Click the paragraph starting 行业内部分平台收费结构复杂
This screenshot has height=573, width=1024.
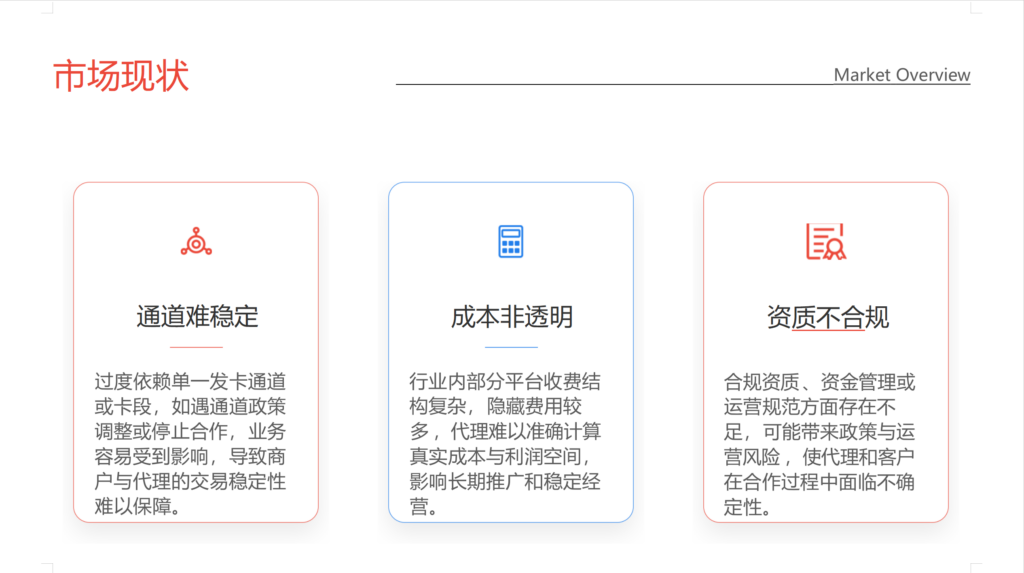point(505,444)
